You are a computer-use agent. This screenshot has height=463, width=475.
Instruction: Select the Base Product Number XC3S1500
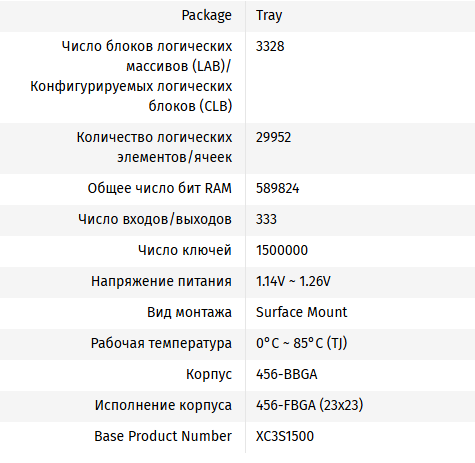tap(285, 436)
